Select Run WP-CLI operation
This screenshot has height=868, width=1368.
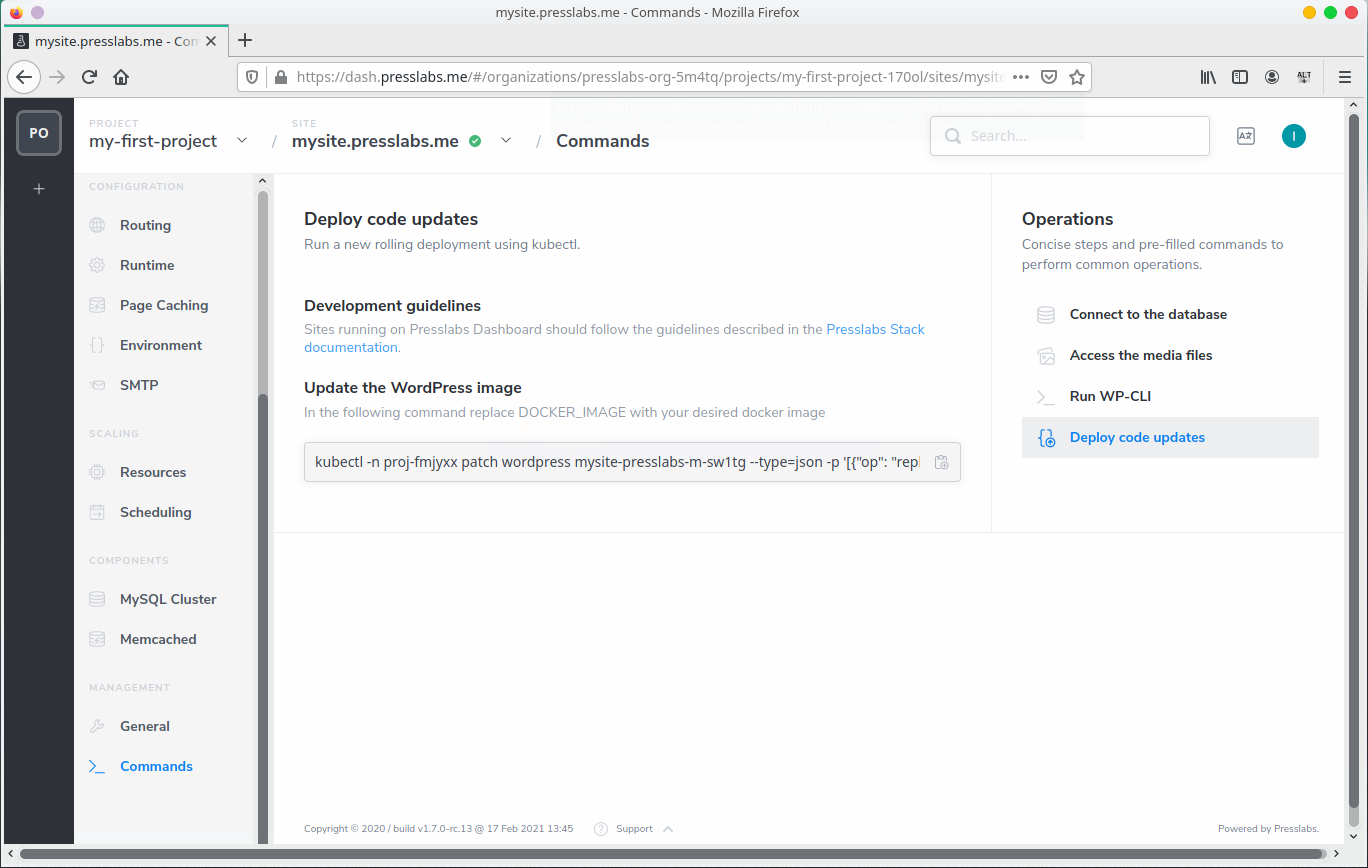point(1170,396)
